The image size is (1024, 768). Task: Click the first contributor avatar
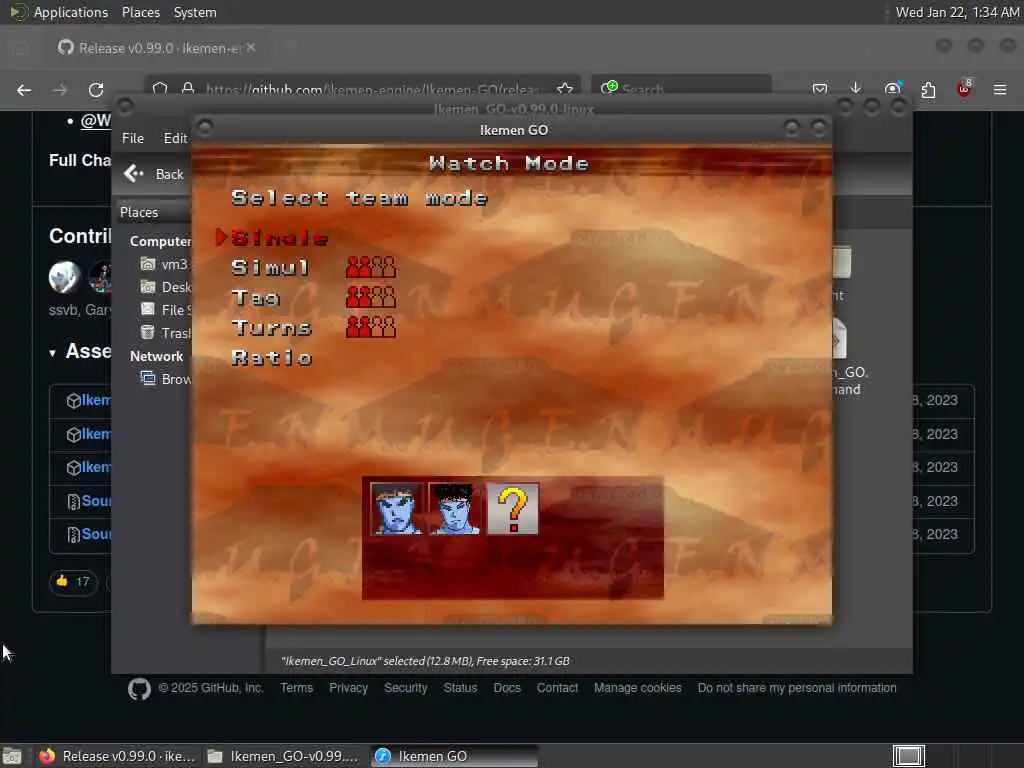point(64,277)
